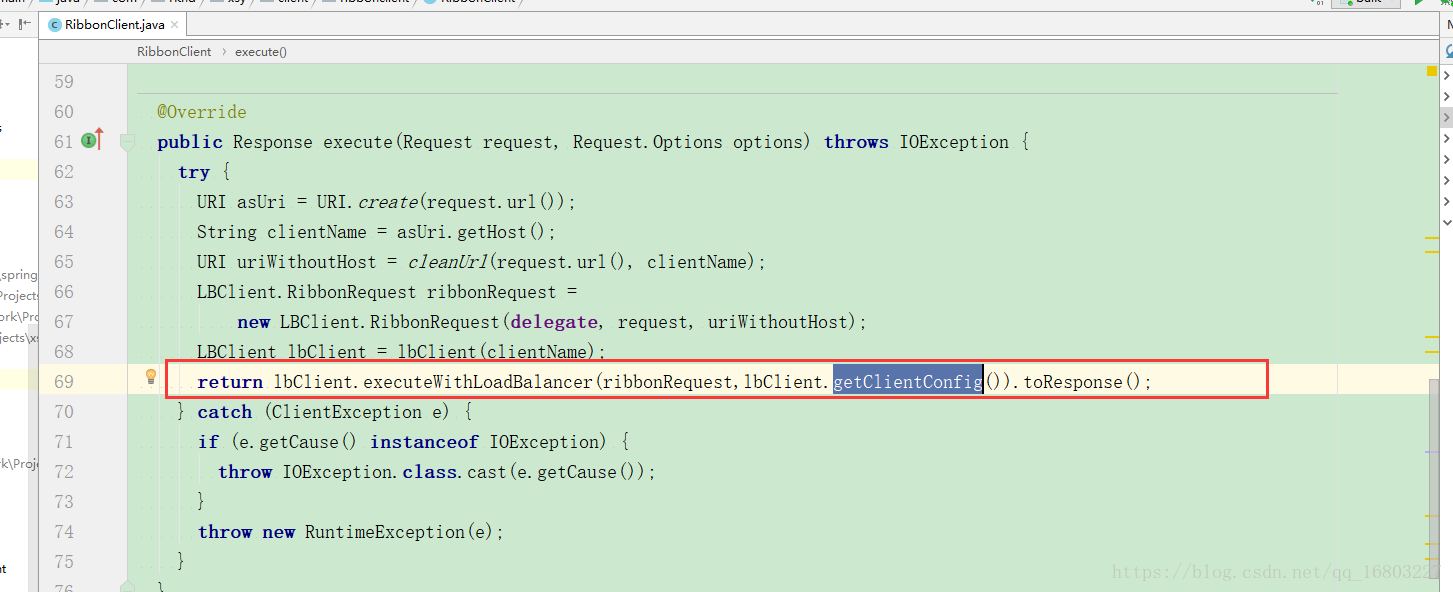
Task: Expand the highlighted node in right panel
Action: point(1446,118)
